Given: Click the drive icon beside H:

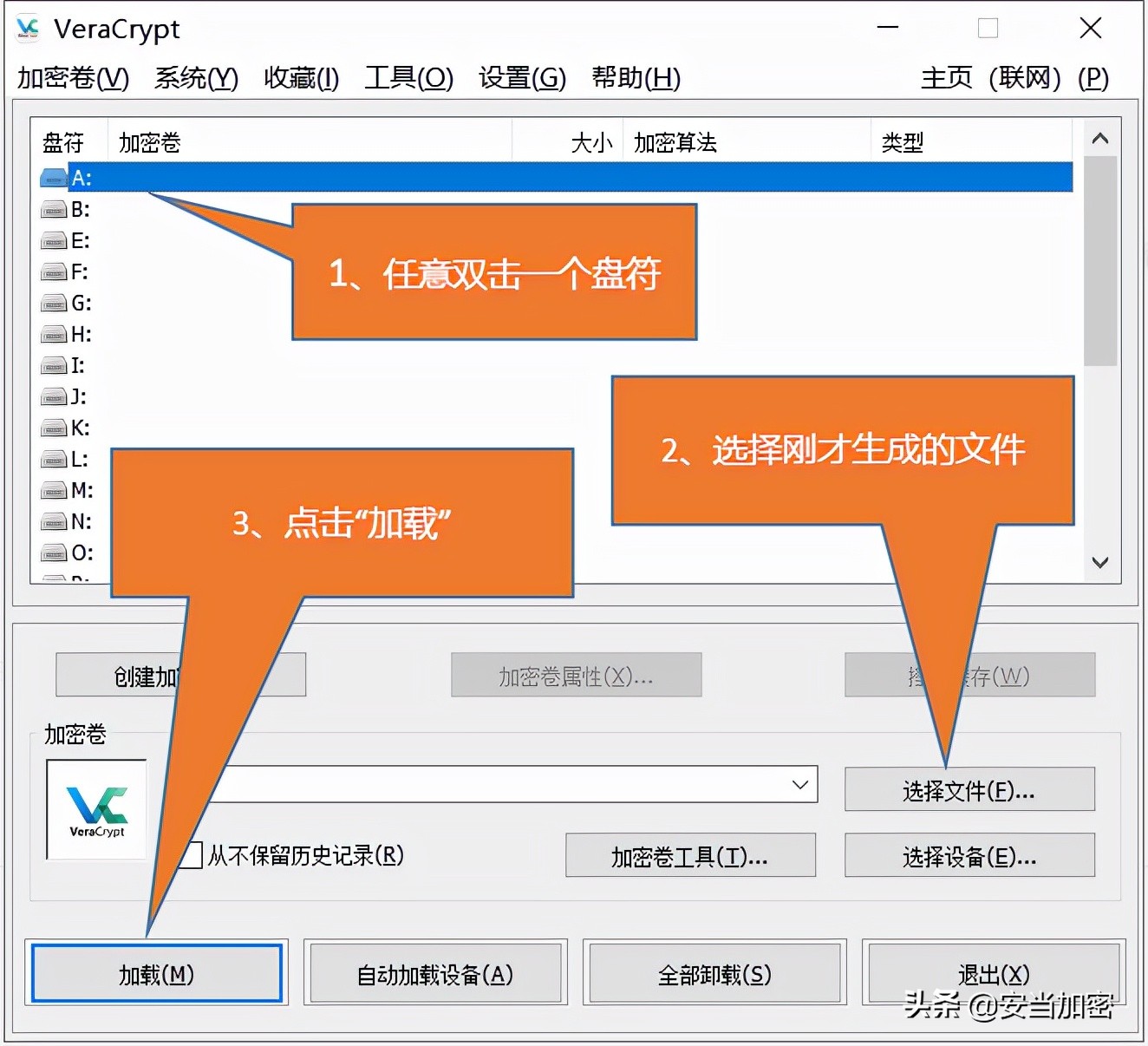Looking at the screenshot, I should point(53,334).
